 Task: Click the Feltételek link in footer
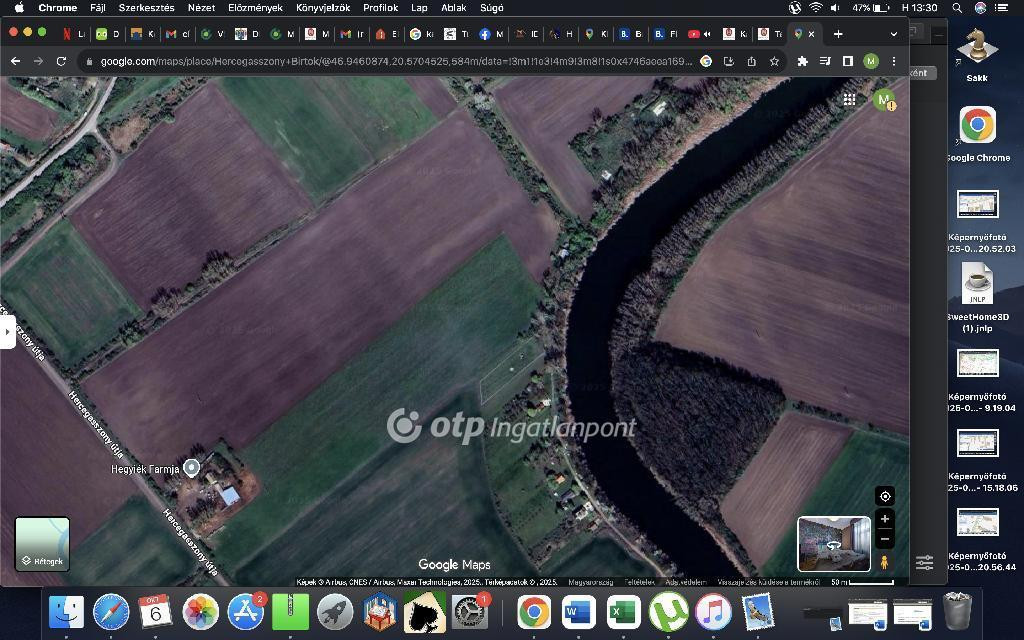tap(639, 582)
